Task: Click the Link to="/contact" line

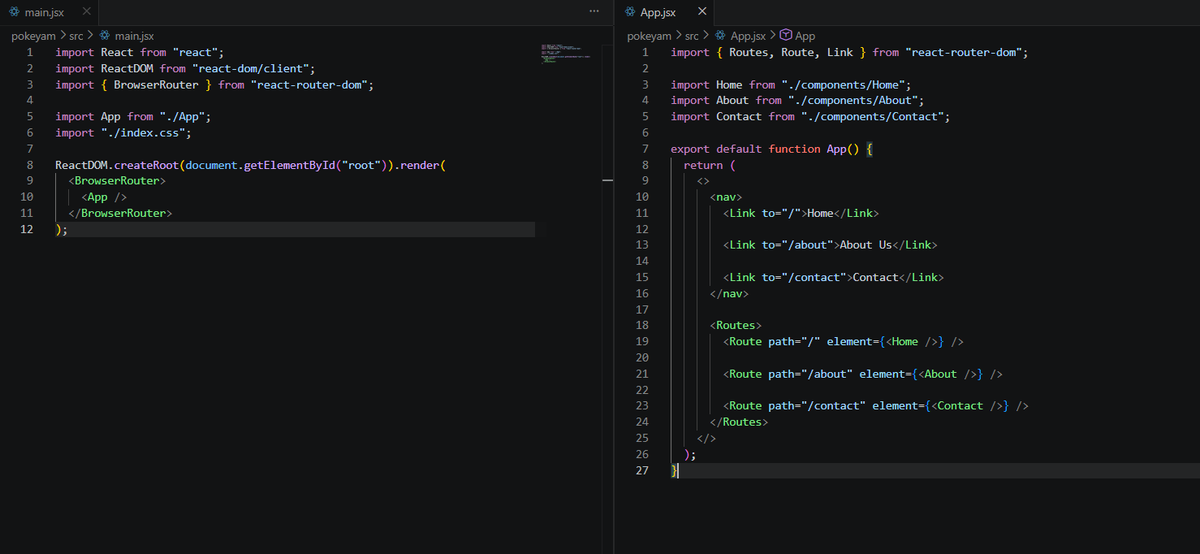Action: point(833,277)
